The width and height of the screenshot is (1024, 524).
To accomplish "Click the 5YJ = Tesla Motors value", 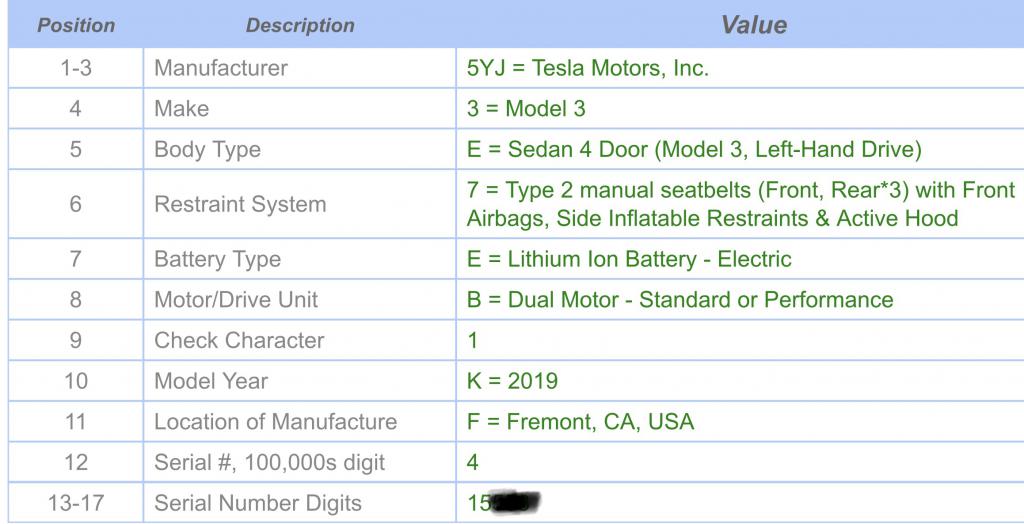I will 587,68.
